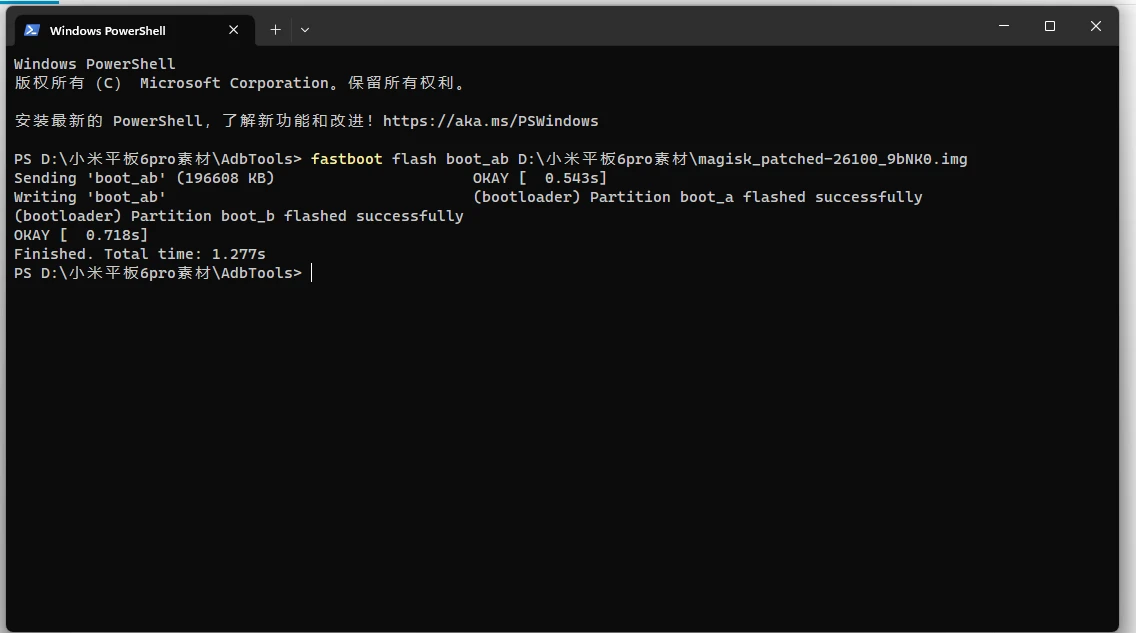The height and width of the screenshot is (633, 1136).
Task: Click the yellow fastboot command word
Action: point(346,159)
